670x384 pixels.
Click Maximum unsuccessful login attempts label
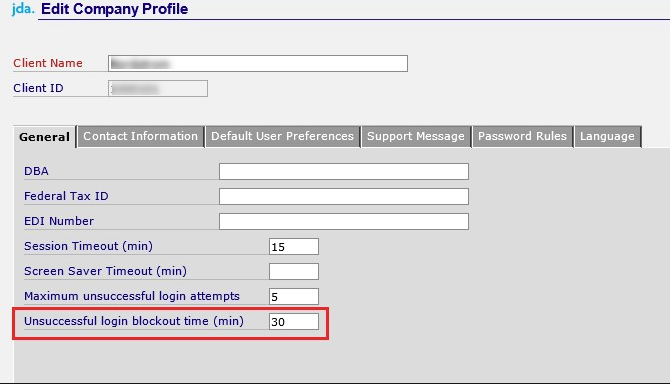[132, 296]
